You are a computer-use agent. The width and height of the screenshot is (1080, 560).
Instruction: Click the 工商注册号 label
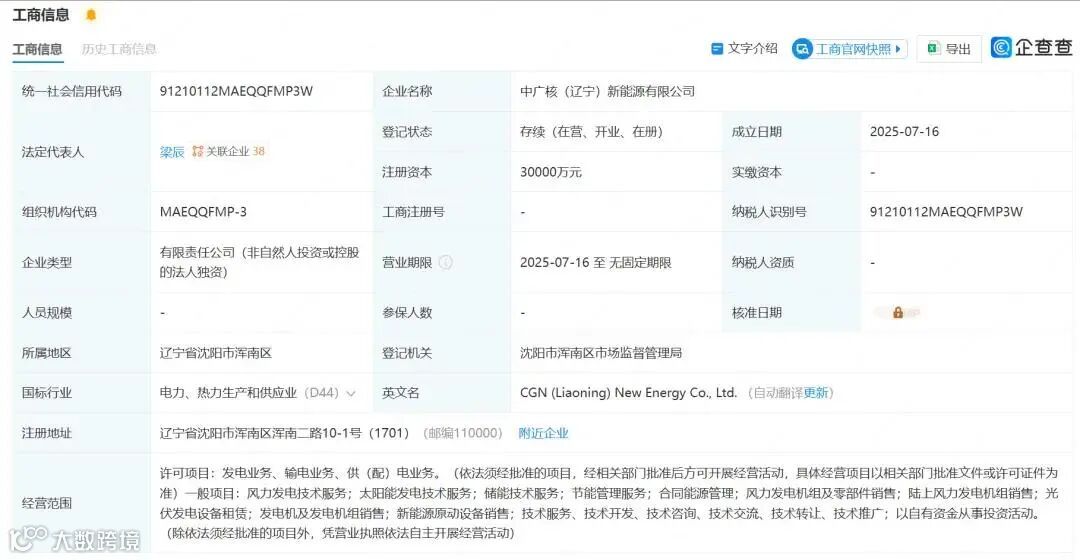(x=413, y=212)
